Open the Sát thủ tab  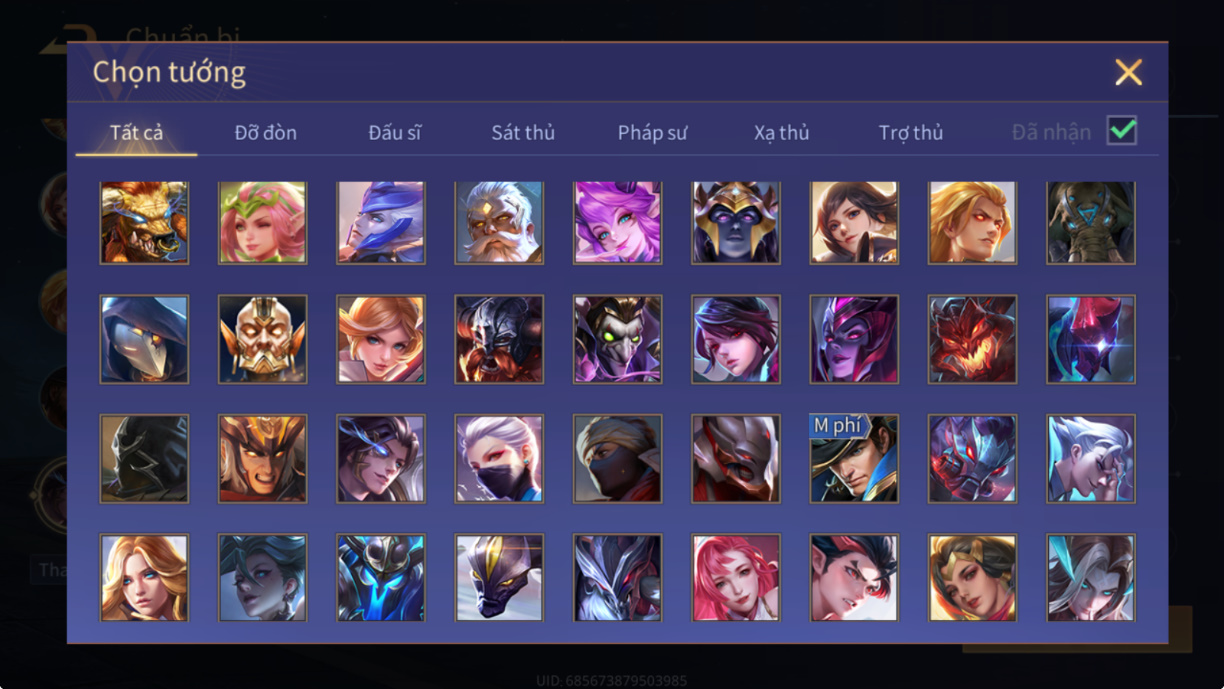pos(523,132)
